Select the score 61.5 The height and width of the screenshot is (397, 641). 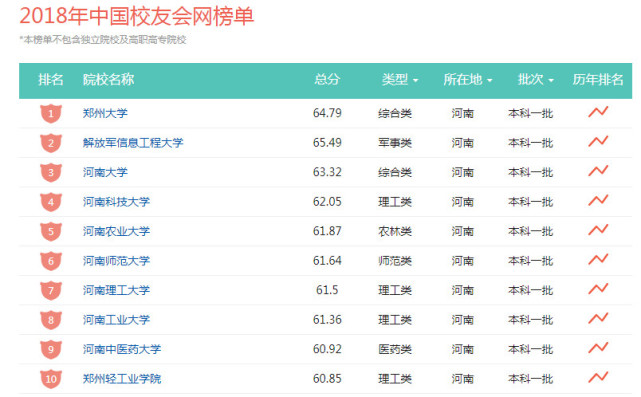[327, 290]
